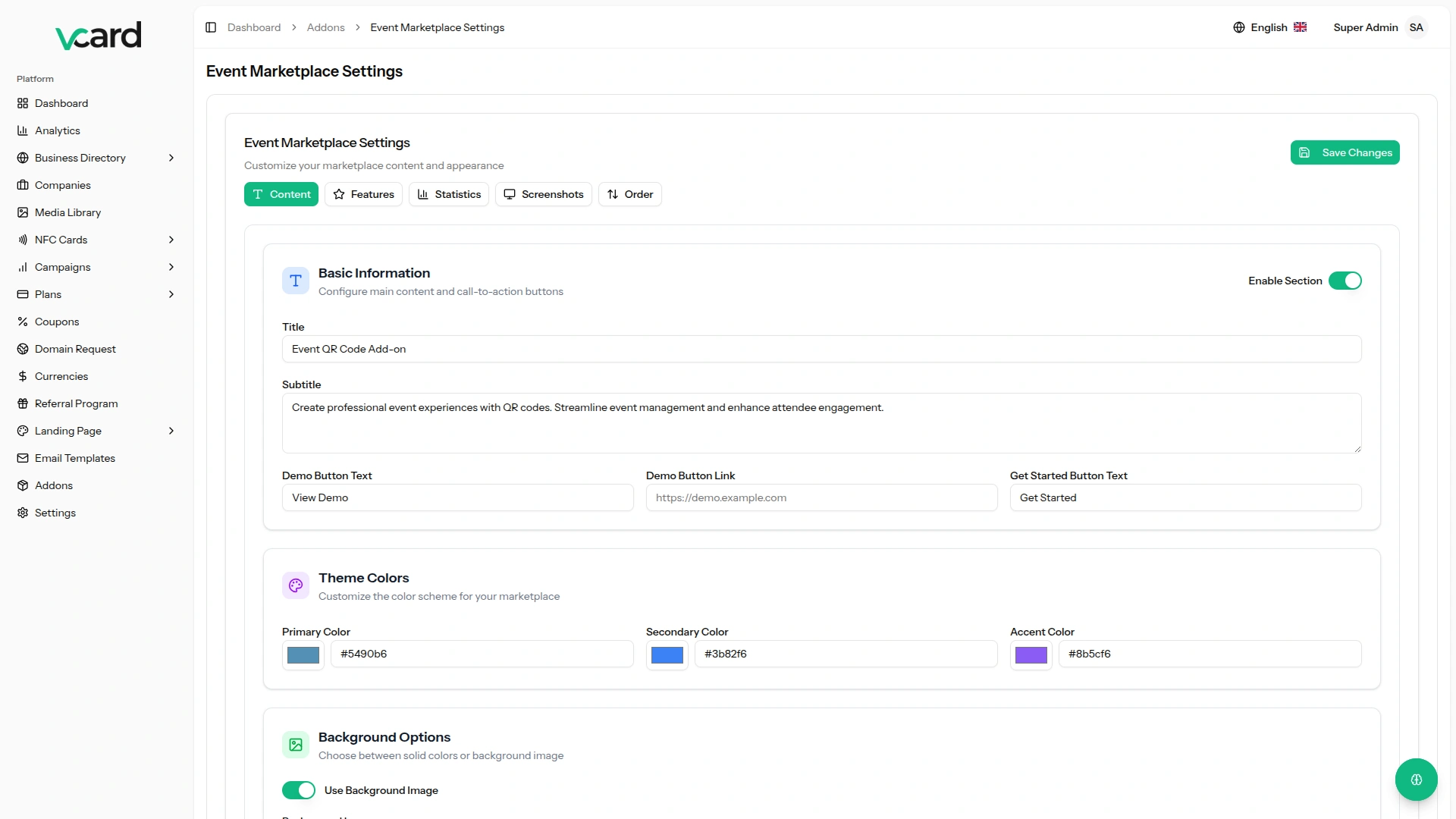Click the Subtitle text area

pos(822,423)
